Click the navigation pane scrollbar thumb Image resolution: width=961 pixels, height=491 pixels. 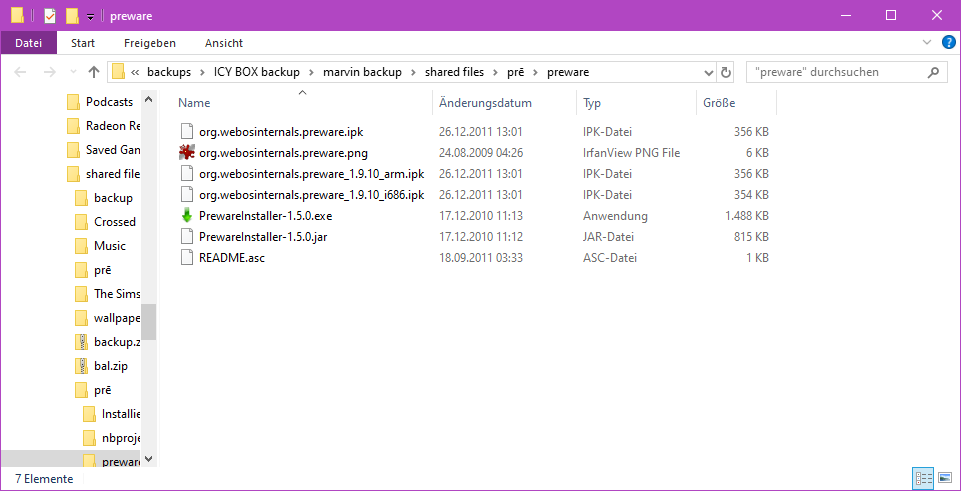point(148,322)
